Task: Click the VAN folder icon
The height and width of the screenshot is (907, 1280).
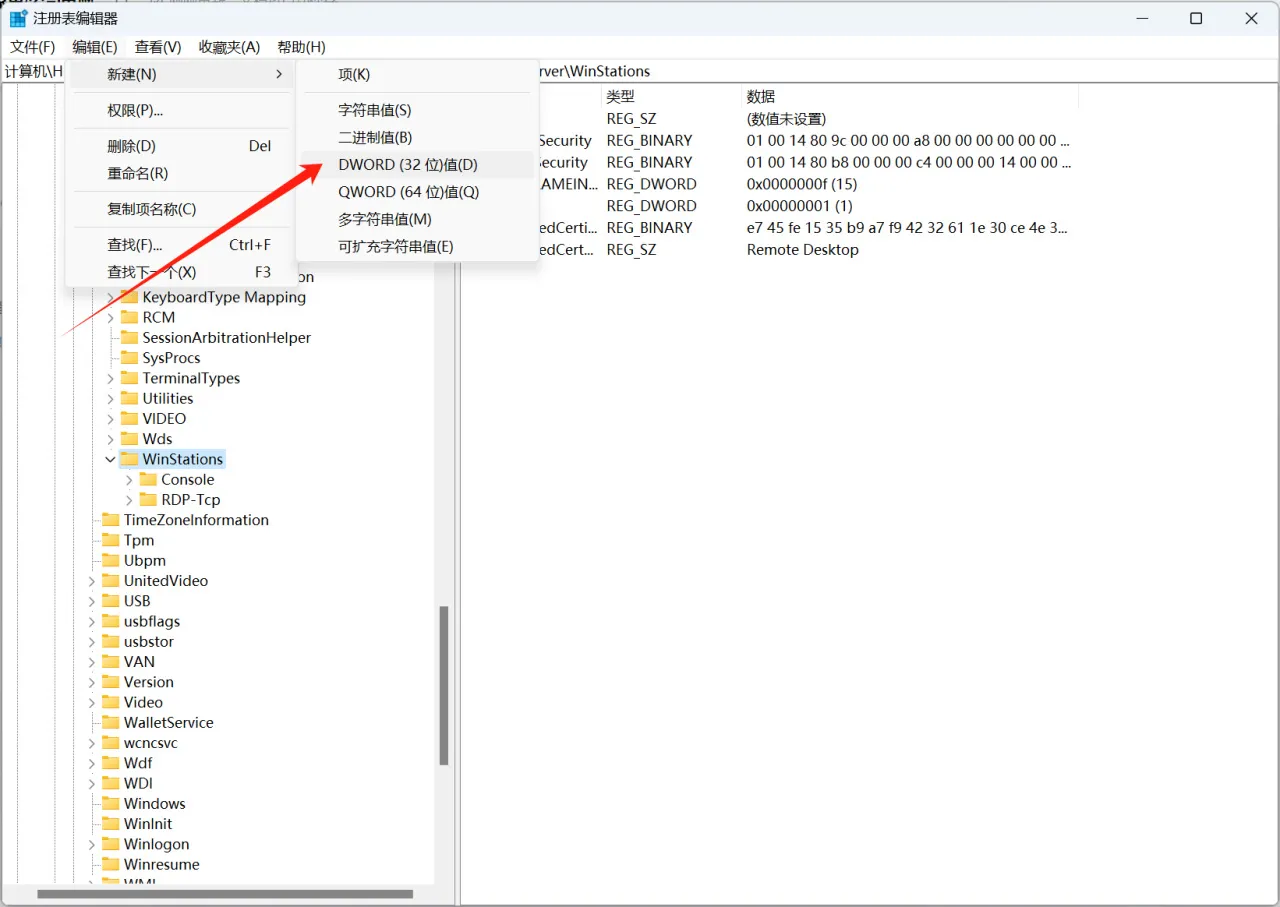Action: tap(110, 661)
